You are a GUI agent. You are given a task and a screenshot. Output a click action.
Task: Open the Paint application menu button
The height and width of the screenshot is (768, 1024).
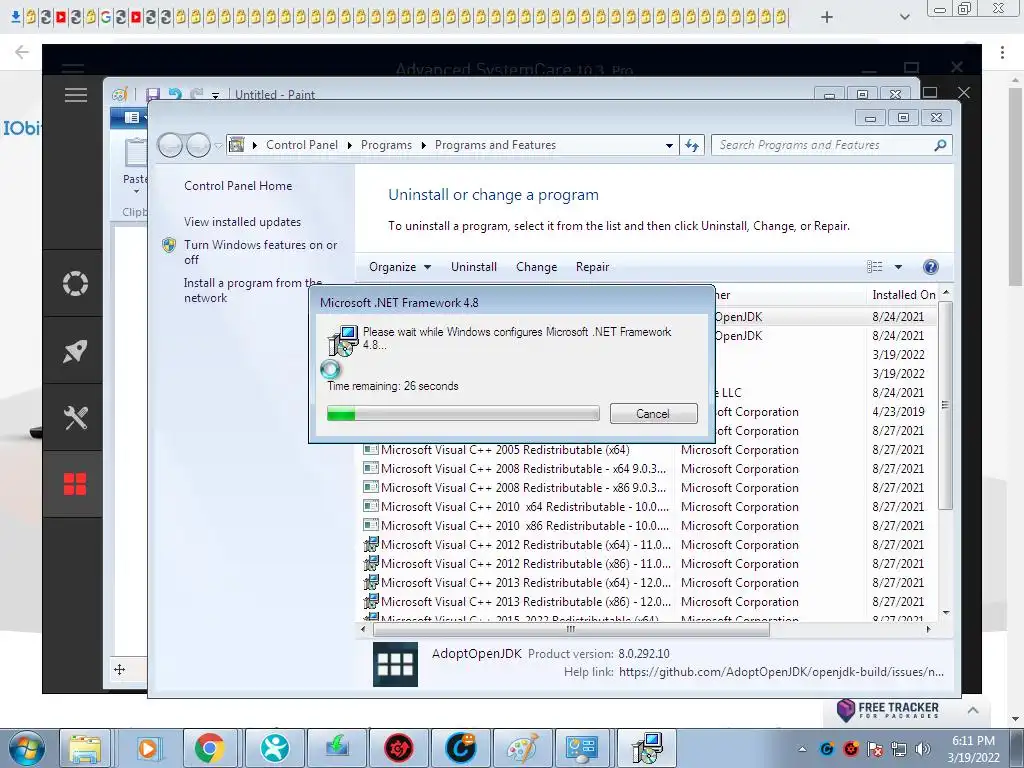coord(132,118)
